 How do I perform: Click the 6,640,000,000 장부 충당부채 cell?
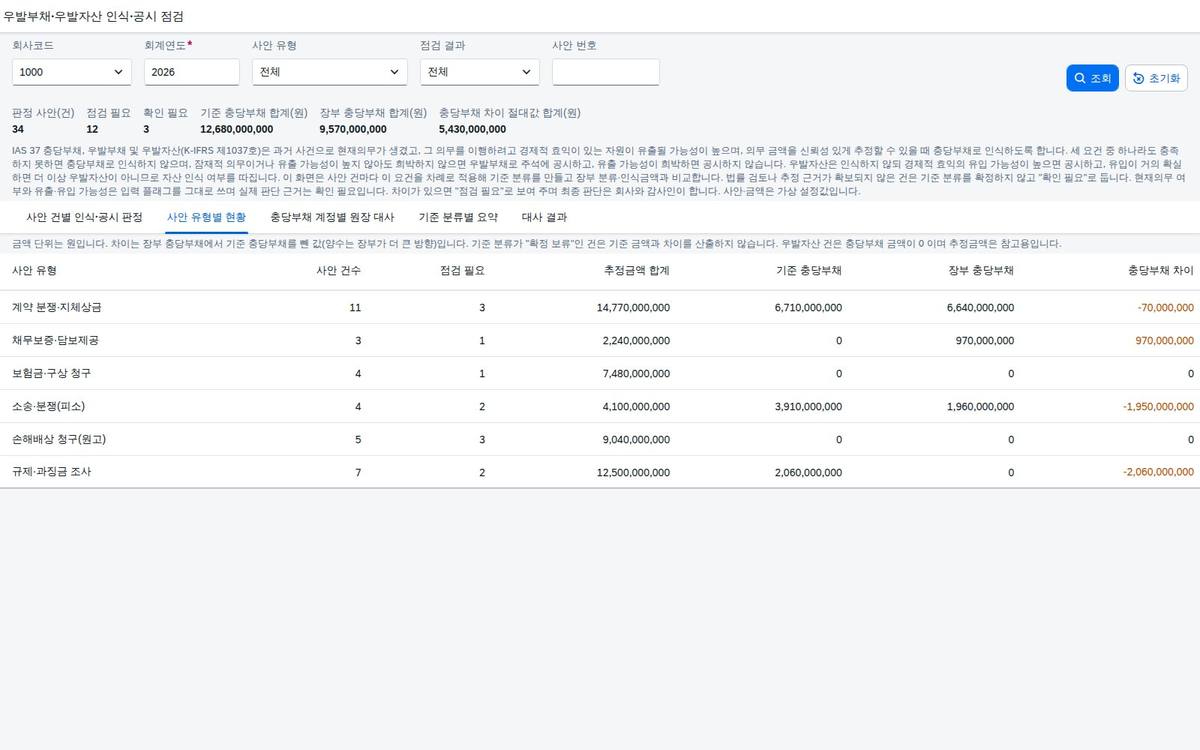click(980, 308)
